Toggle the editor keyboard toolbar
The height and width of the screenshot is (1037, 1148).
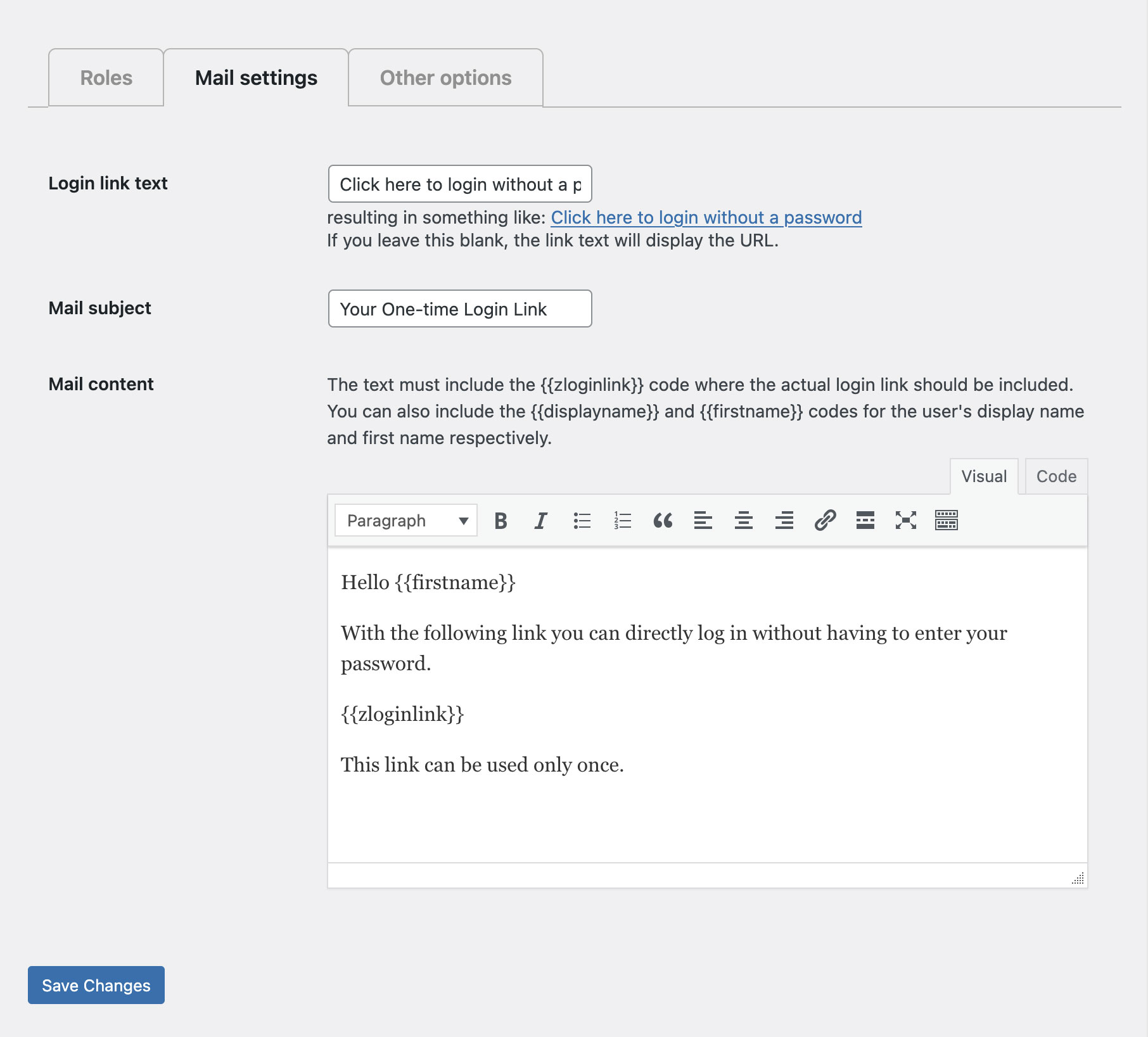947,520
